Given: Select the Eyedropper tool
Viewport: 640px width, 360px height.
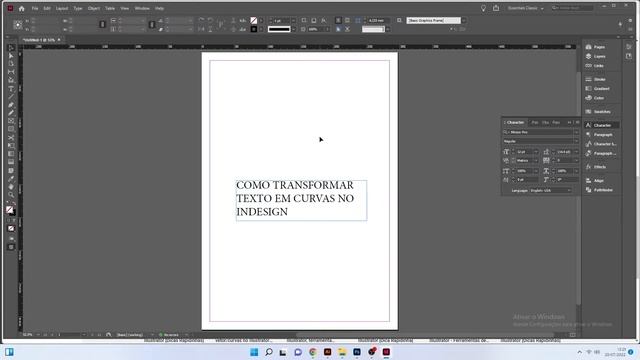Looking at the screenshot, I should point(11,179).
